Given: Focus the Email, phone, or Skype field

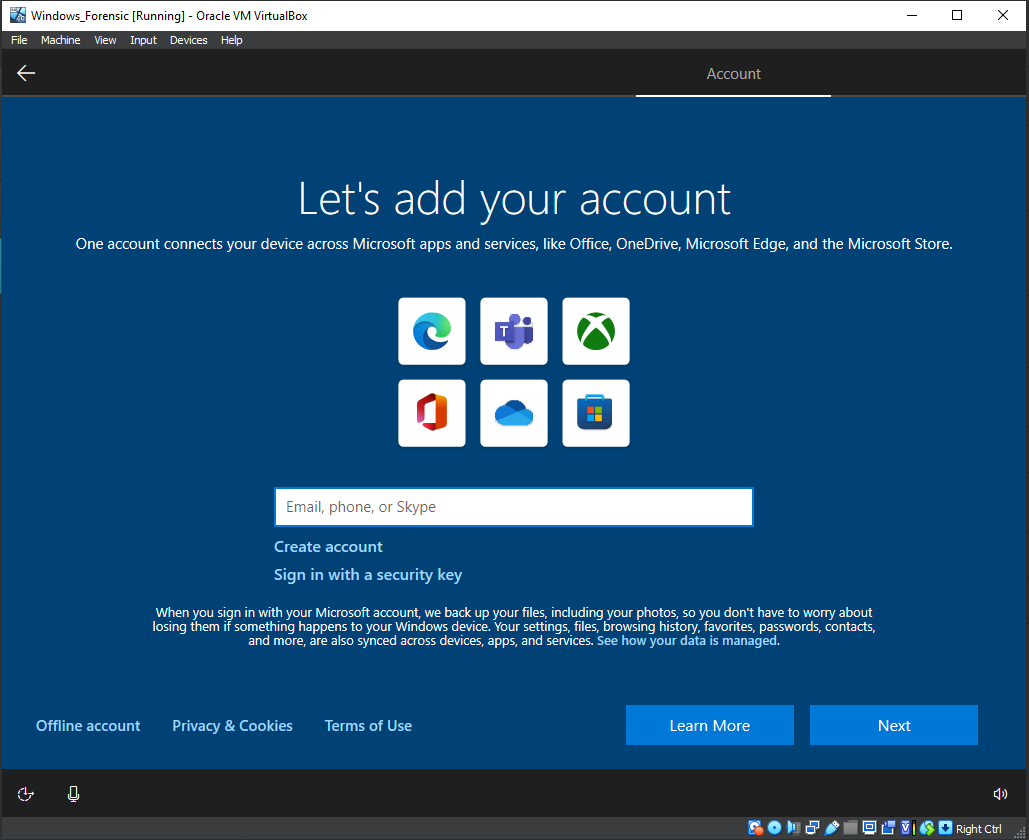Looking at the screenshot, I should 513,507.
